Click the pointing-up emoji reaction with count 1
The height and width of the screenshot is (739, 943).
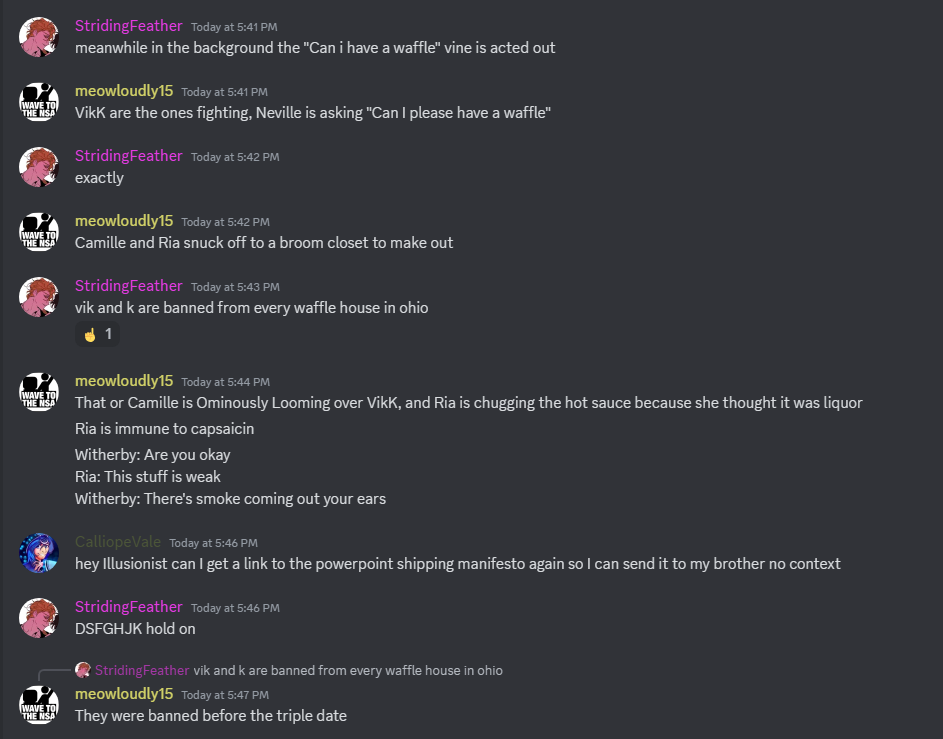coord(97,334)
